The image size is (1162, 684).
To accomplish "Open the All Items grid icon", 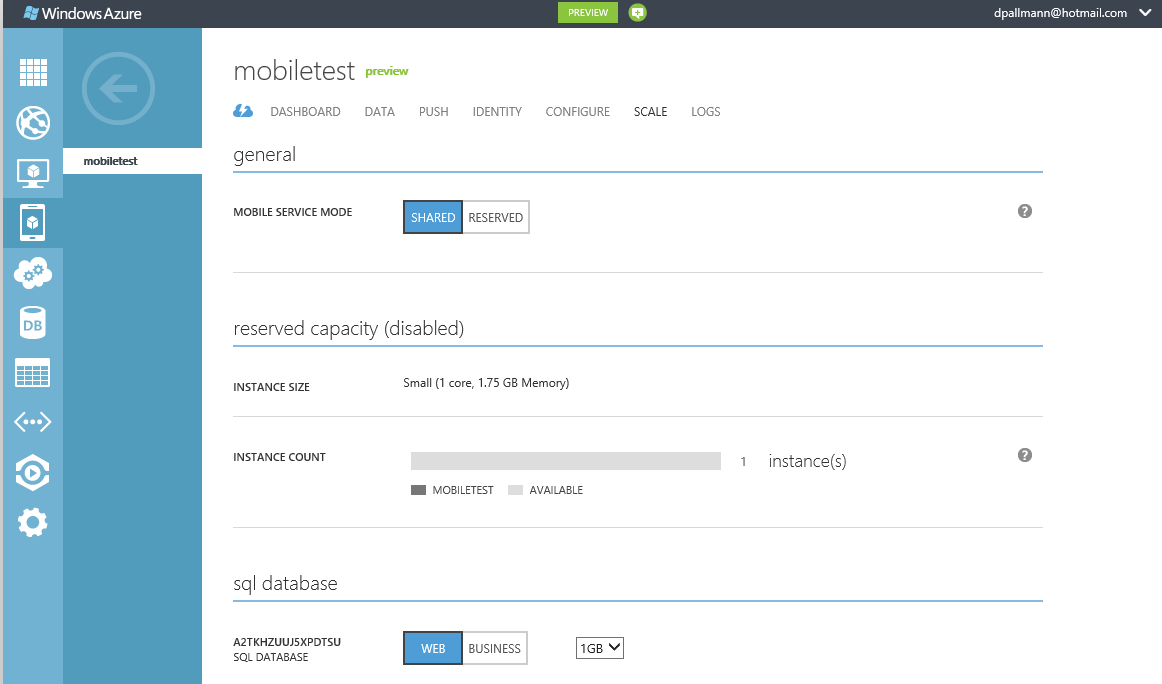I will (33, 73).
